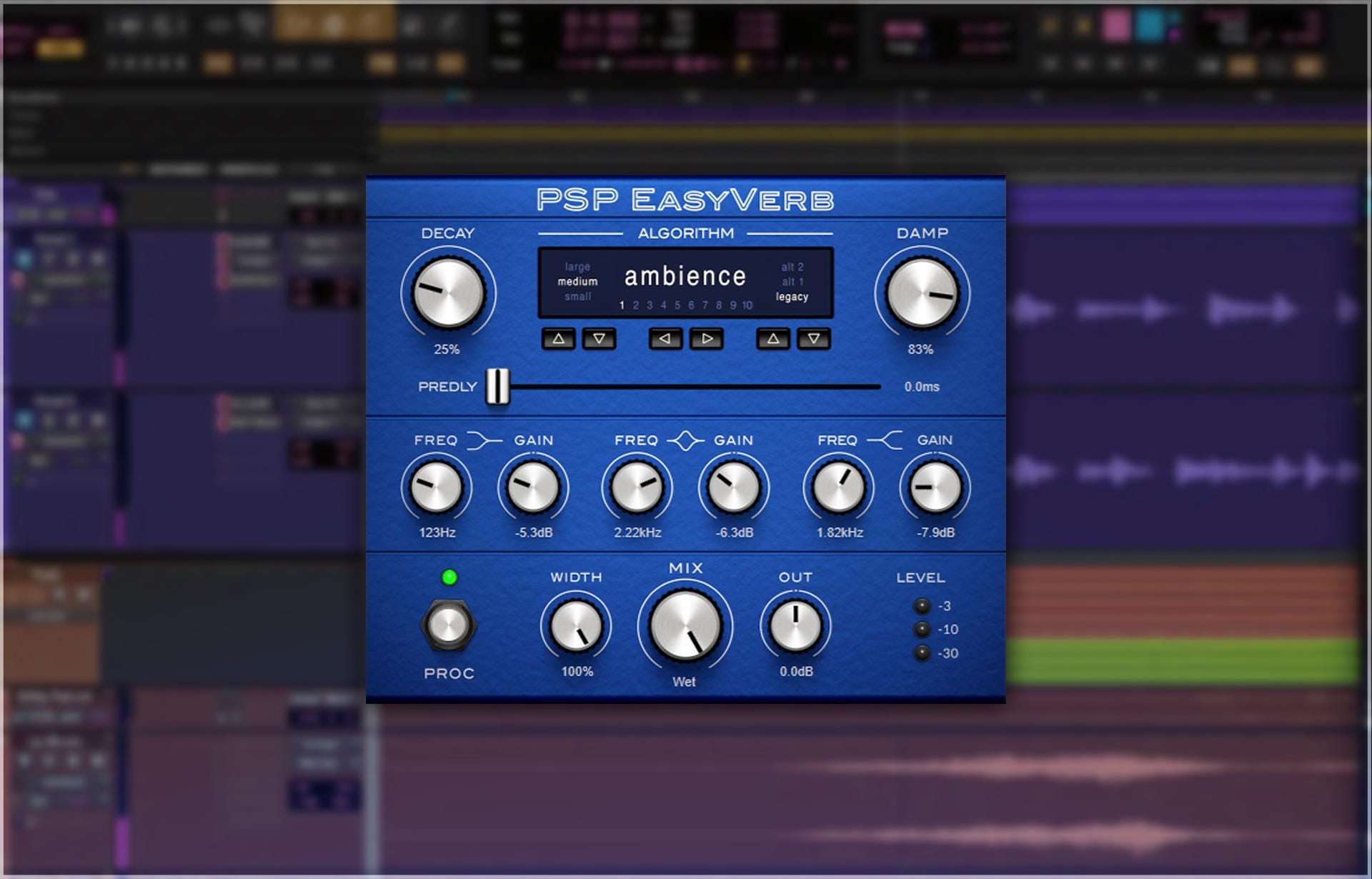1372x879 pixels.
Task: Click the 0.0ms predelay value
Action: click(922, 387)
